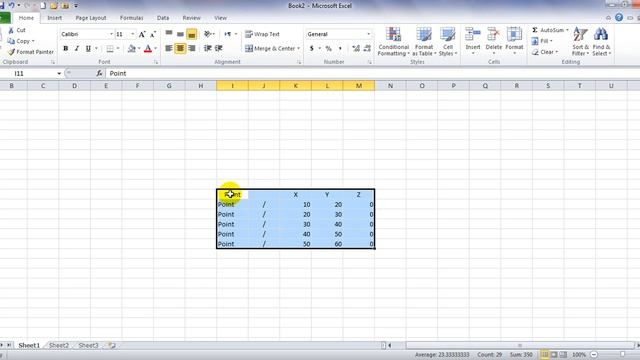
Task: Click the Delete cells button
Action: pyautogui.click(x=493, y=42)
